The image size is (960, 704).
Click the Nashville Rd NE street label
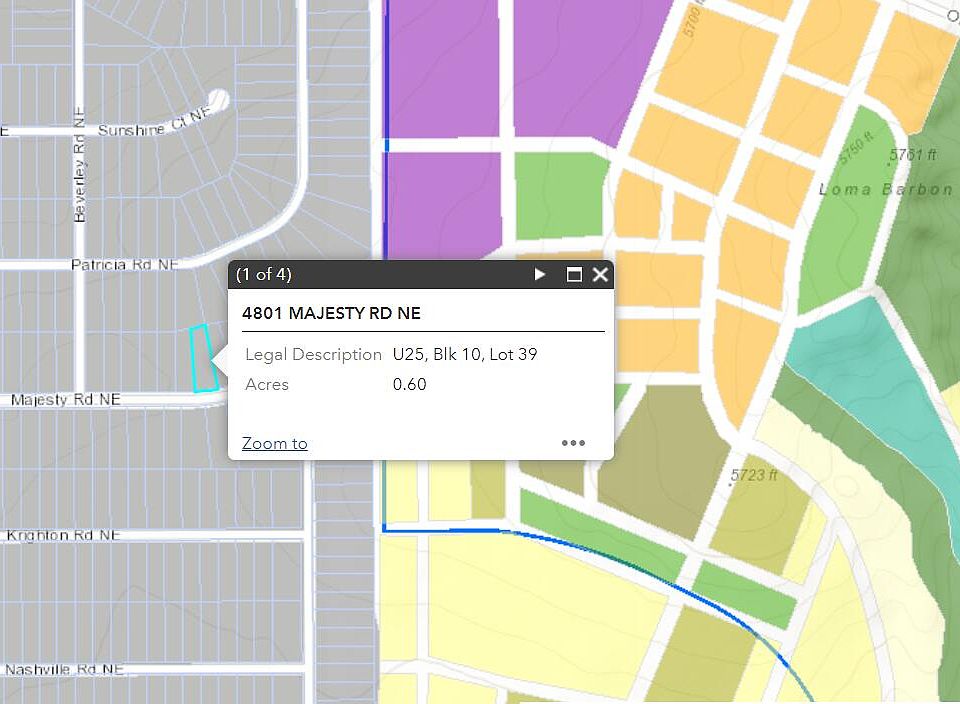pyautogui.click(x=64, y=670)
